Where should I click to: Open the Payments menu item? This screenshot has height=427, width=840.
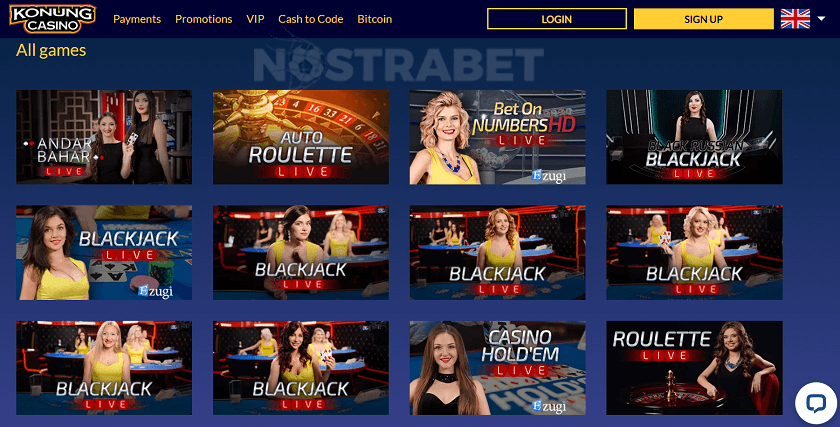[137, 19]
